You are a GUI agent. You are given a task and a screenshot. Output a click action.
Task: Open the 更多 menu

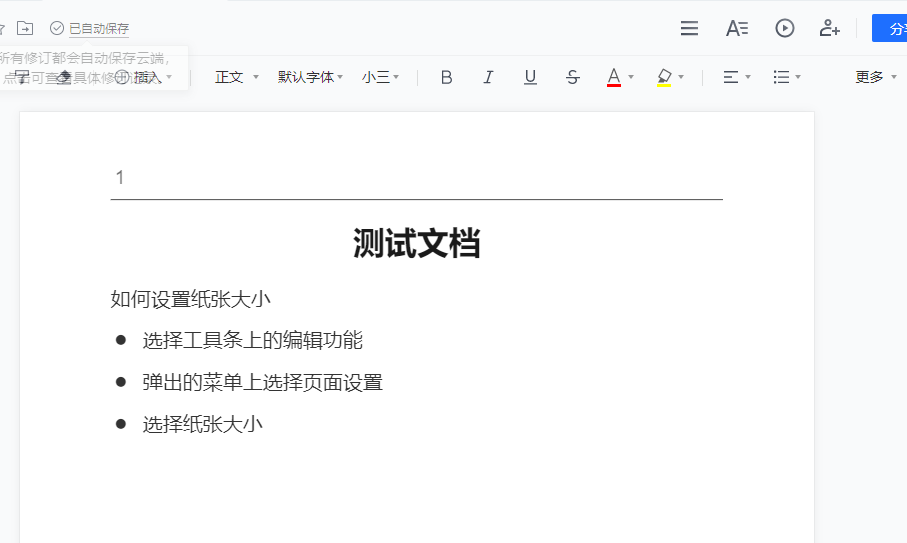875,77
